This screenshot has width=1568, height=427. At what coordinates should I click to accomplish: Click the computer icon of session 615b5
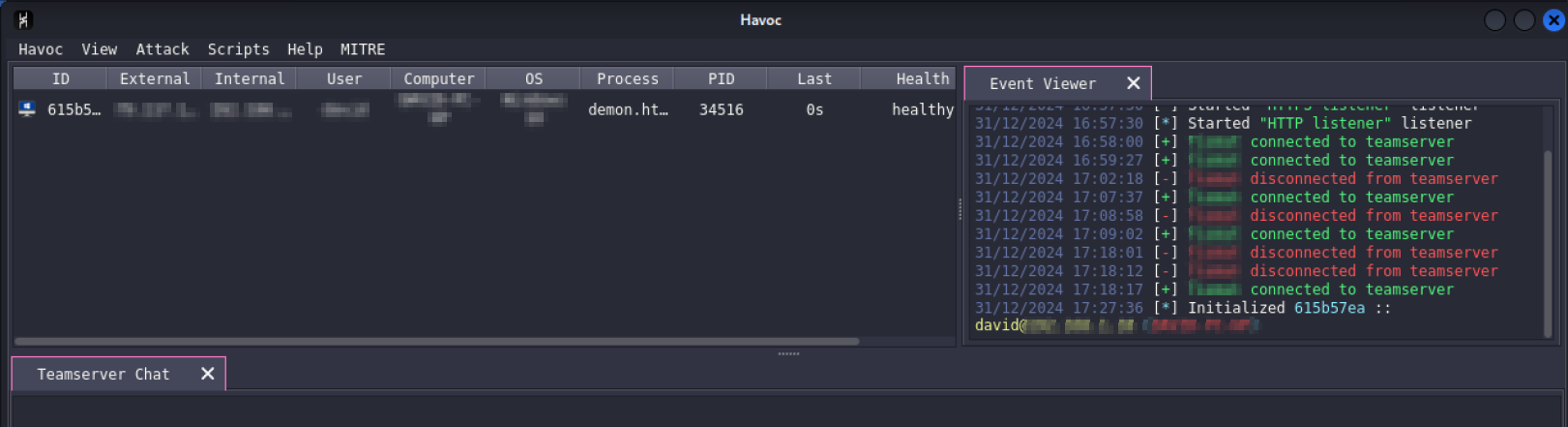pyautogui.click(x=27, y=109)
